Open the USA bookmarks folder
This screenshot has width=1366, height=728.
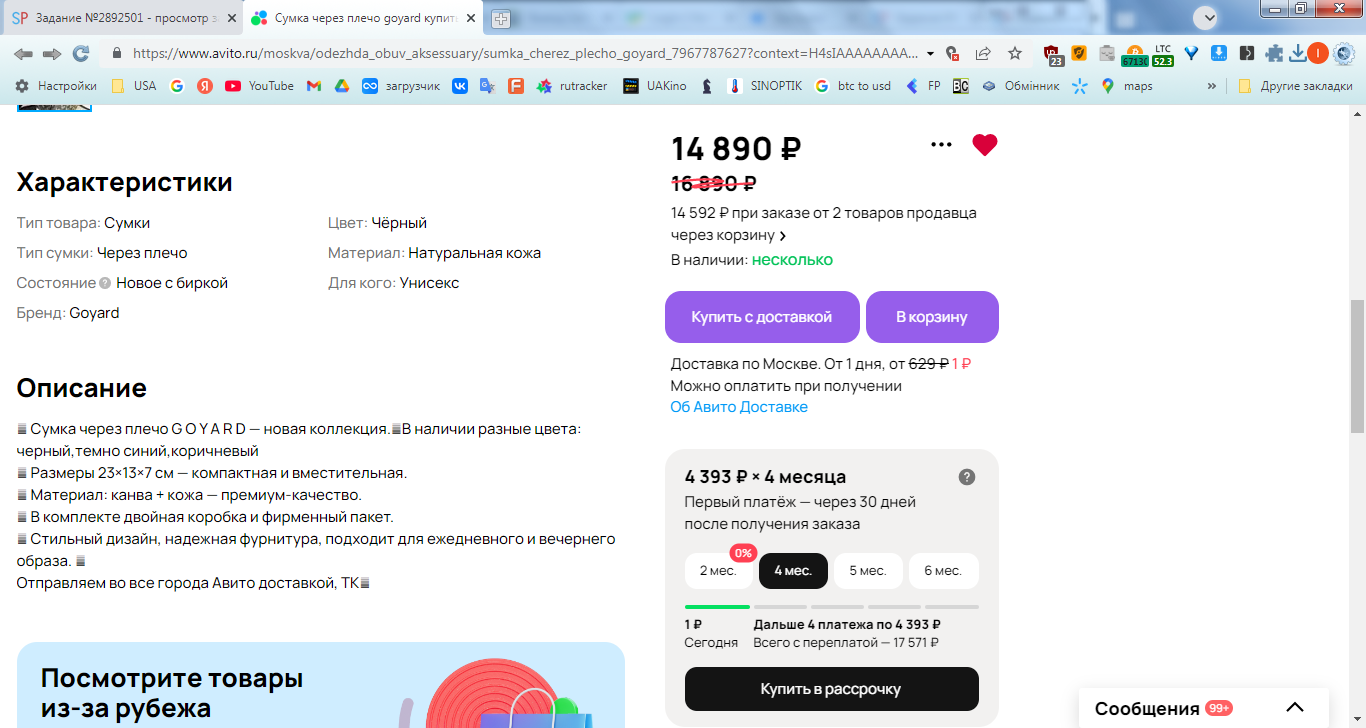[x=134, y=86]
